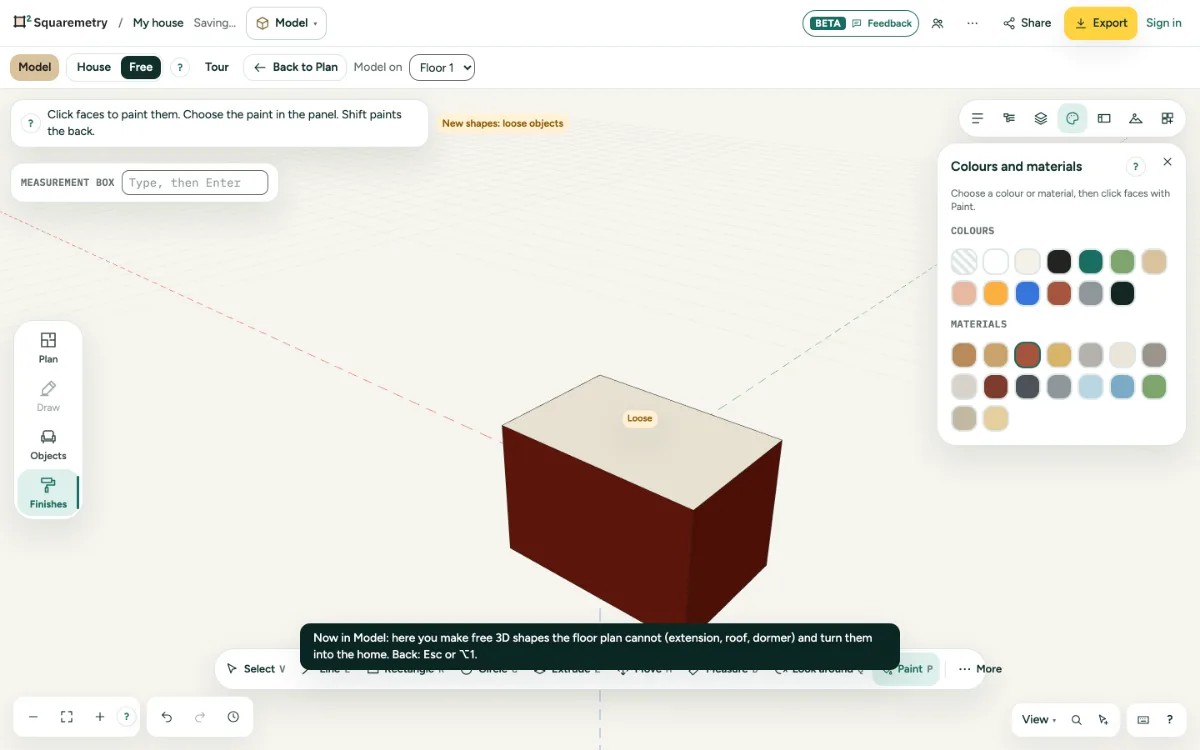The width and height of the screenshot is (1200, 750).
Task: Close the Colours and materials panel
Action: [x=1167, y=162]
